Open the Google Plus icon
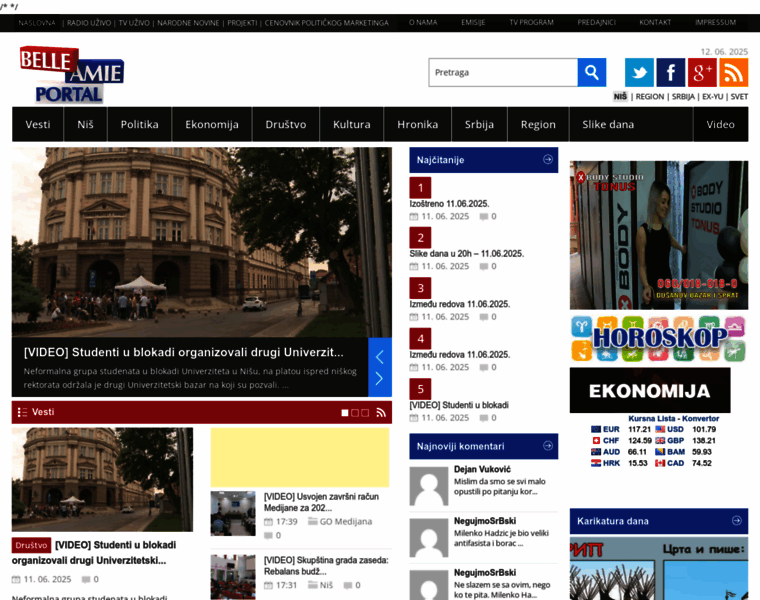Viewport: 760px width, 600px height. [702, 72]
